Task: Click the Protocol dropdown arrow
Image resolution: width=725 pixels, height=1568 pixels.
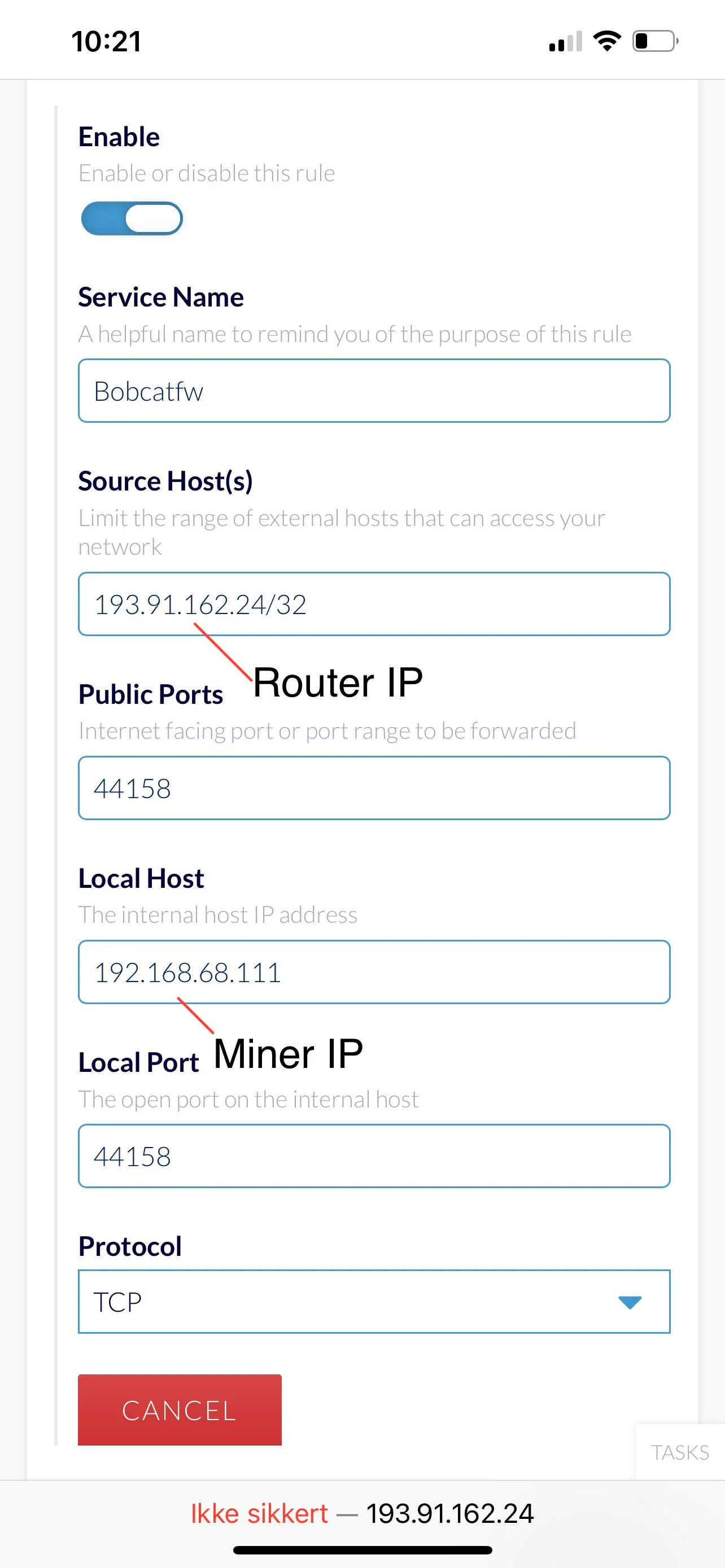Action: coord(630,1302)
